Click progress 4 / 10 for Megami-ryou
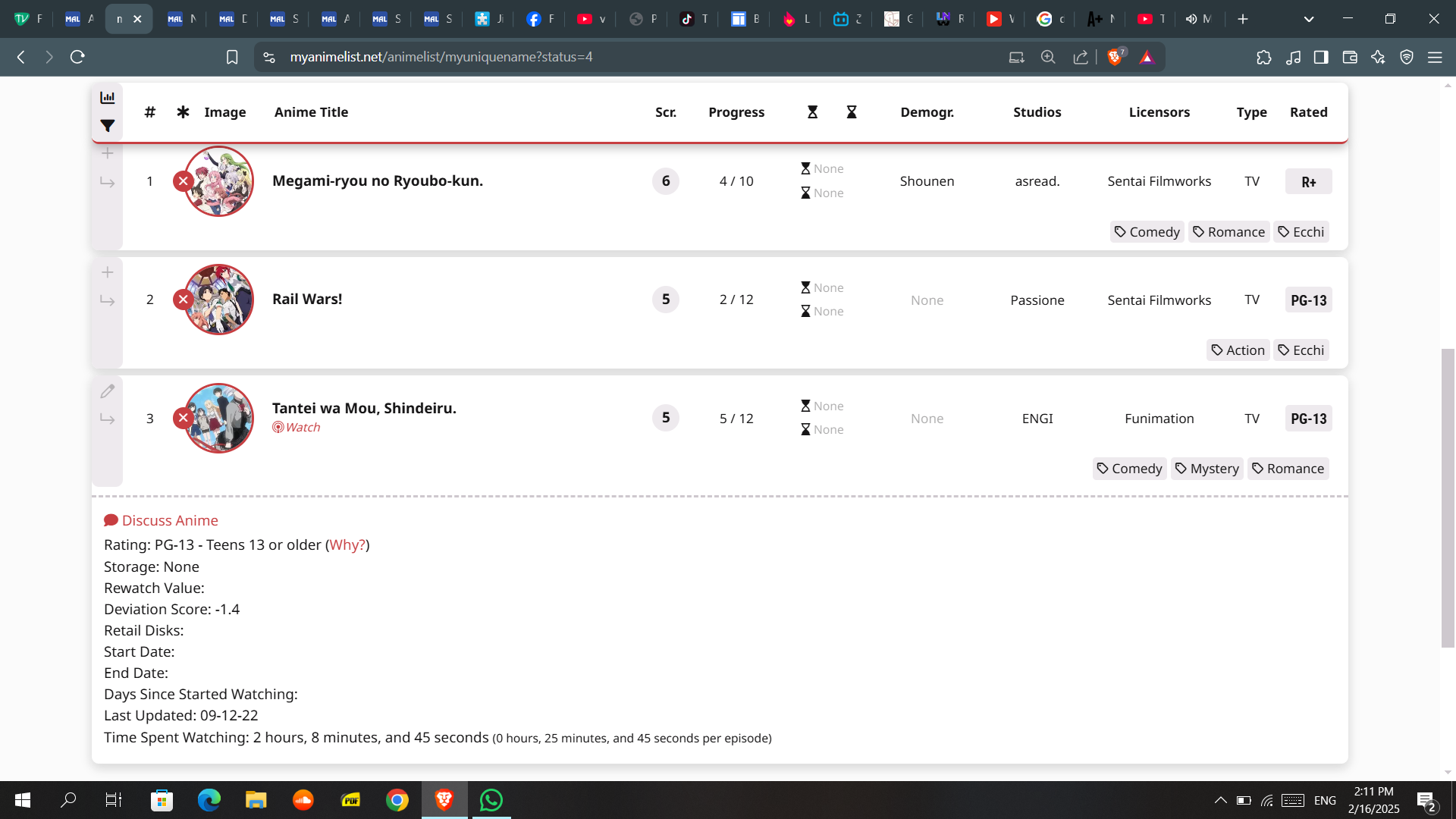Viewport: 1456px width, 819px height. pyautogui.click(x=736, y=181)
